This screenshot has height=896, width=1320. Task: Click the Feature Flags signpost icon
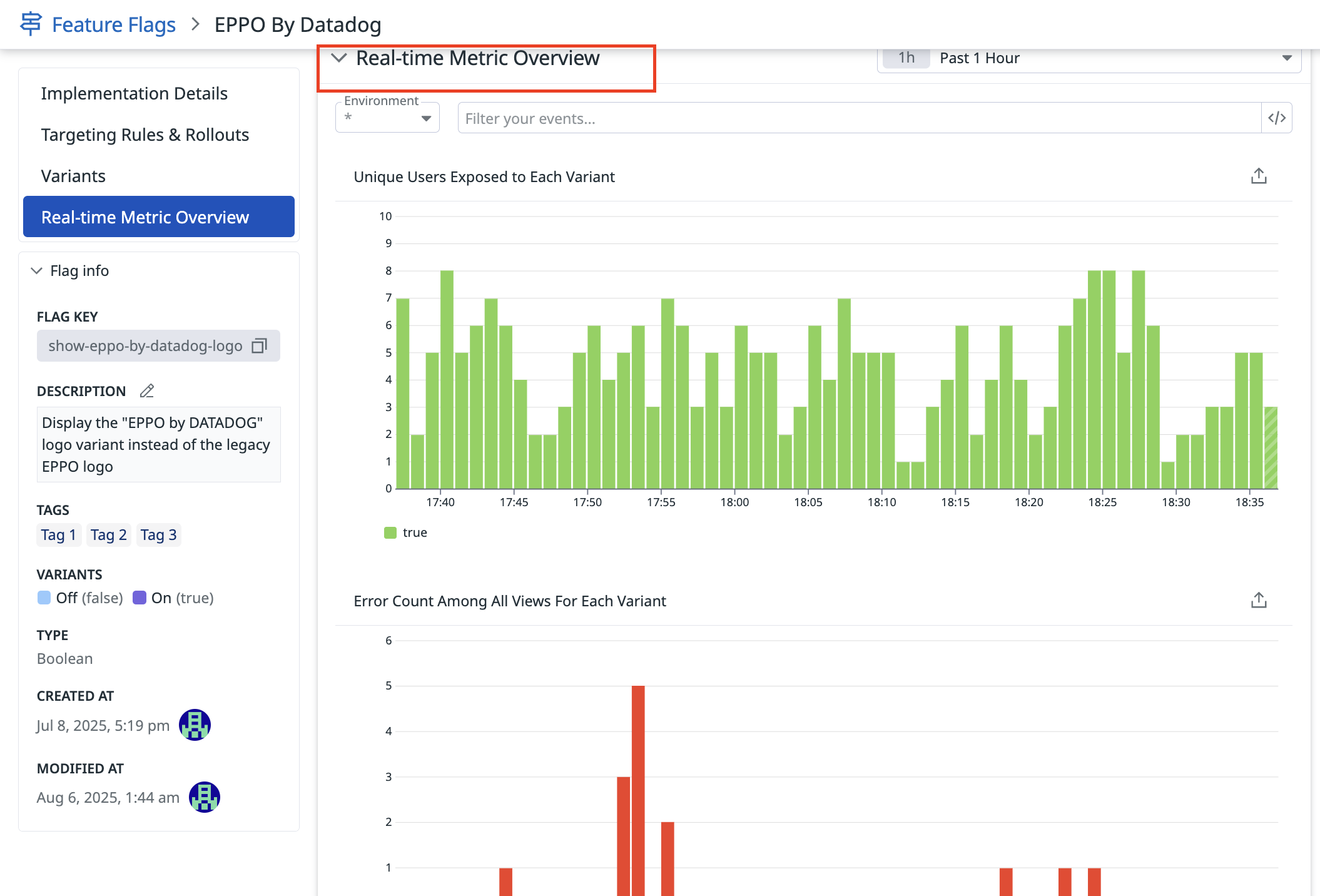click(x=31, y=24)
